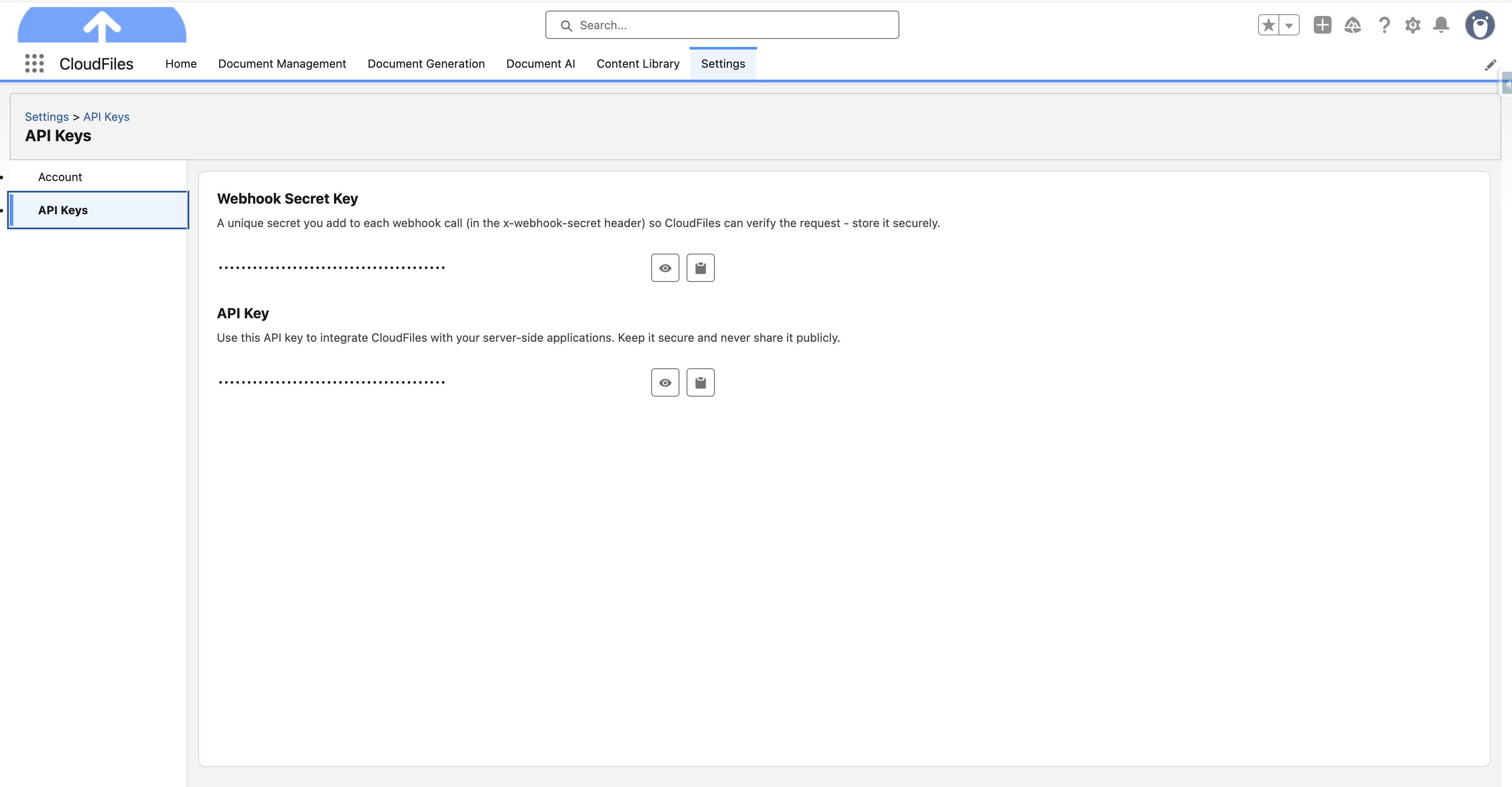Screen dimensions: 1512x787
Task: Open the help question mark icon
Action: click(x=1384, y=25)
